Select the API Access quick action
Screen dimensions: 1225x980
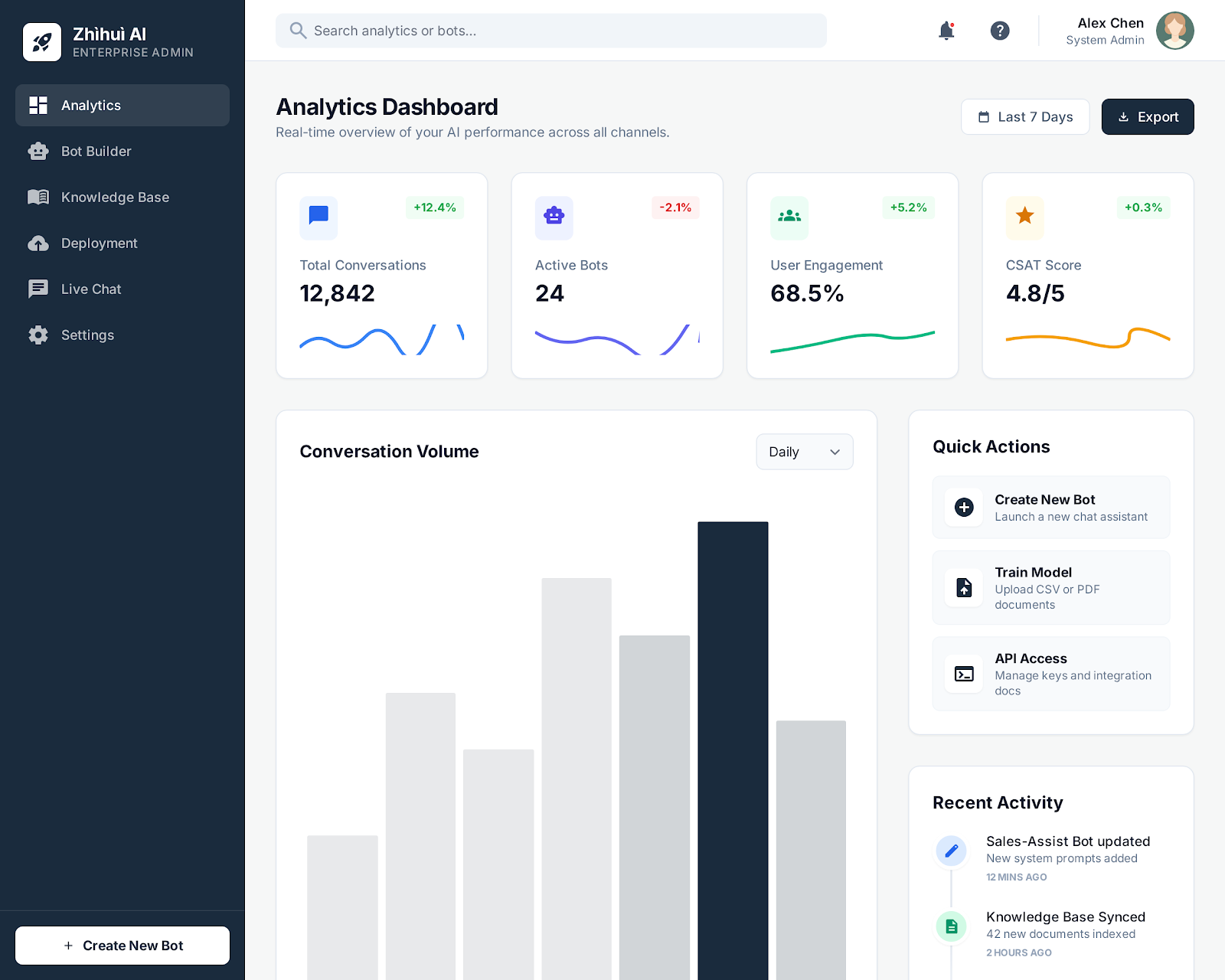click(x=1050, y=674)
